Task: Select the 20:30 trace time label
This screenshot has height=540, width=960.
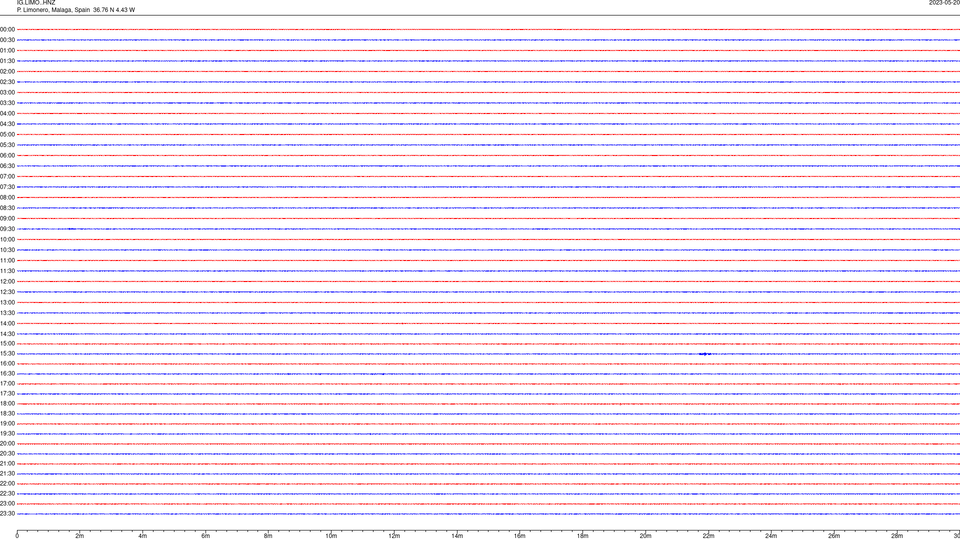Action: [7, 454]
